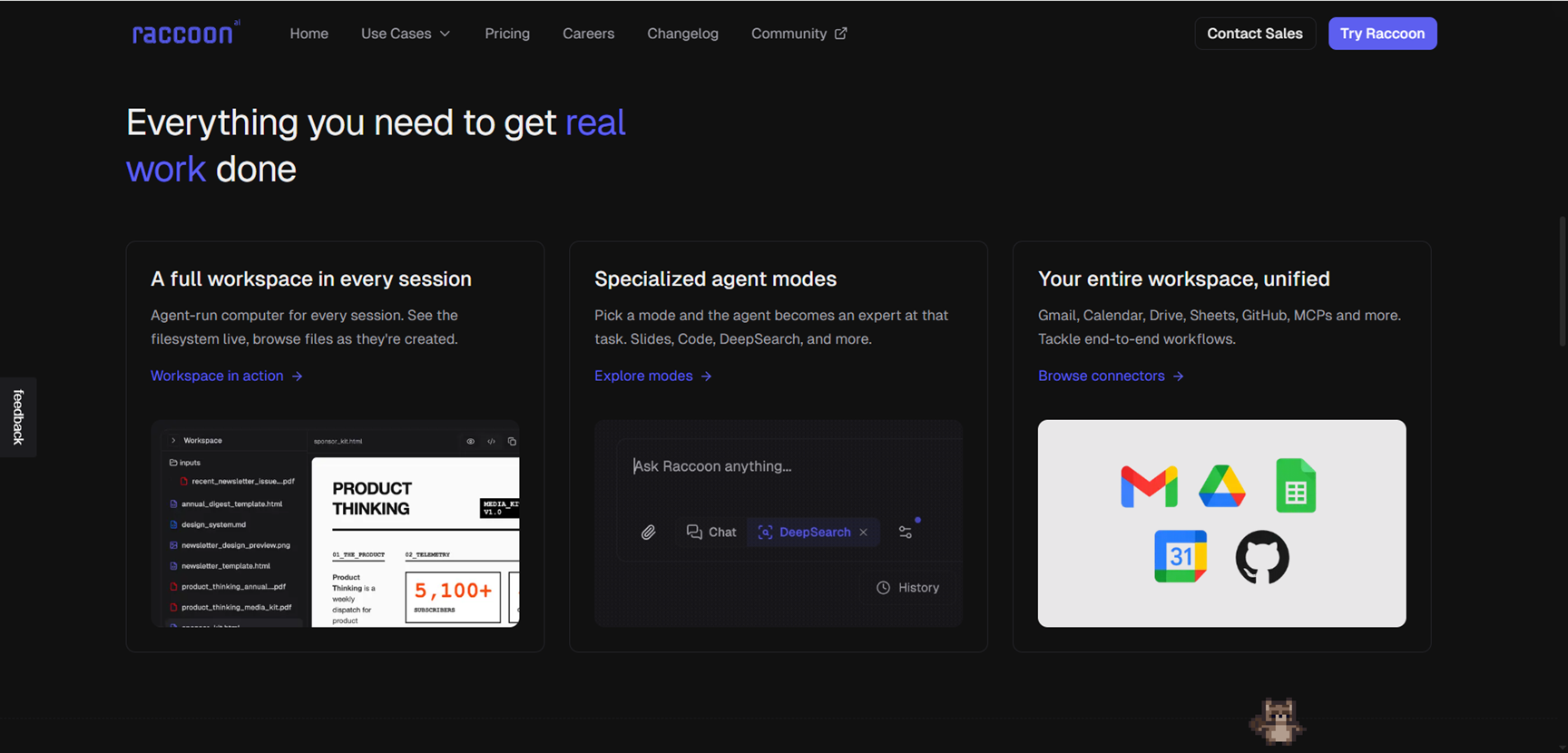Image resolution: width=1568 pixels, height=753 pixels.
Task: Click the Google Calendar icon
Action: click(x=1181, y=556)
